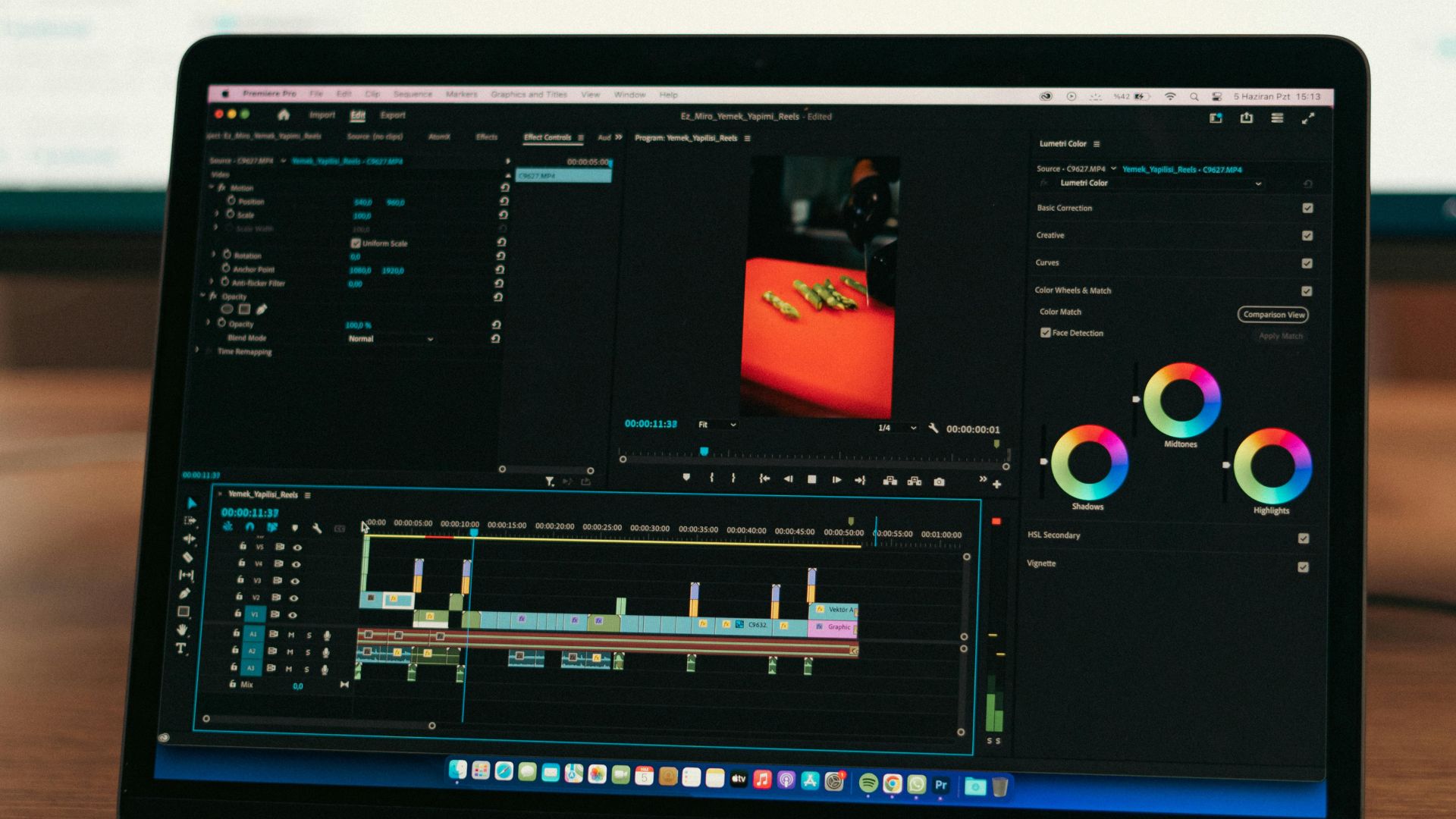The width and height of the screenshot is (1456, 819).
Task: Open the Markers menu
Action: click(462, 94)
